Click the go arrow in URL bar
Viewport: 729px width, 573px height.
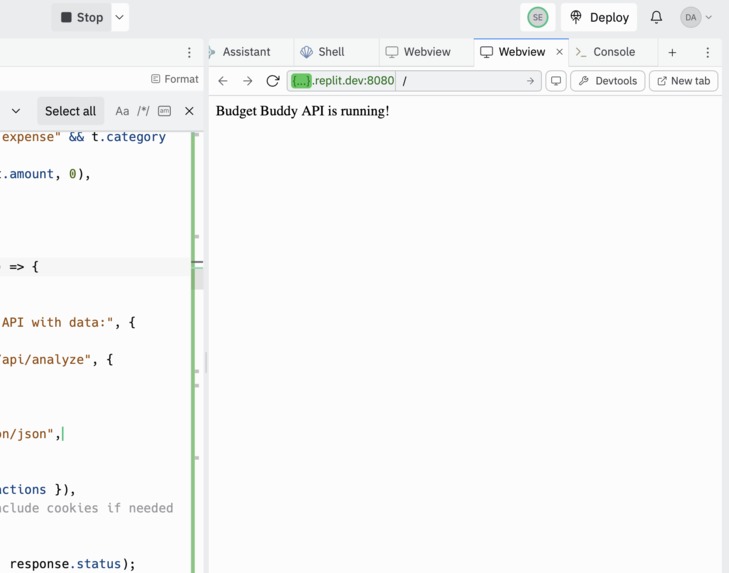click(530, 81)
